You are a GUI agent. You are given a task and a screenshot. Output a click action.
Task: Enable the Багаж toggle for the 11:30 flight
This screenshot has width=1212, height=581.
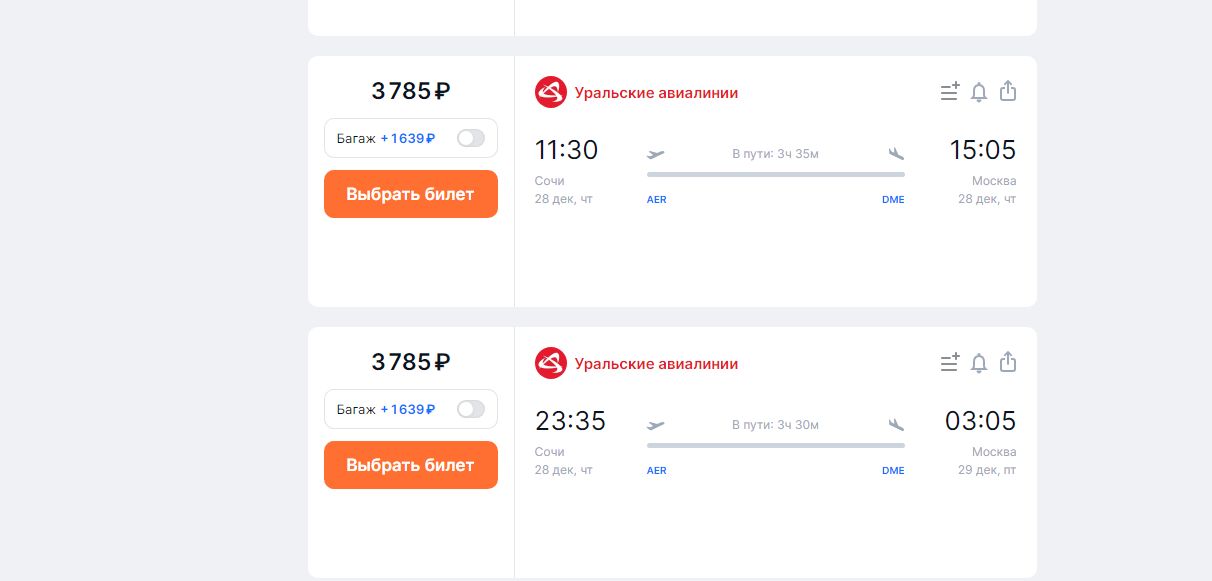point(470,138)
